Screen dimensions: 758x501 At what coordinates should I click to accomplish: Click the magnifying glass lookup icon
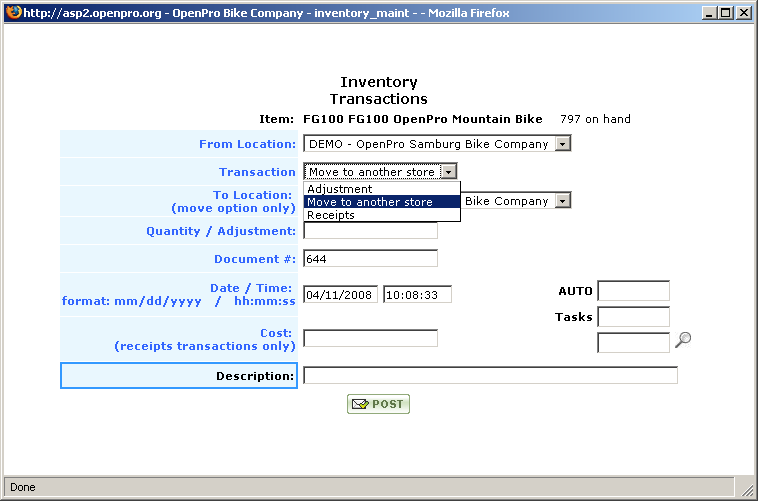[x=683, y=340]
